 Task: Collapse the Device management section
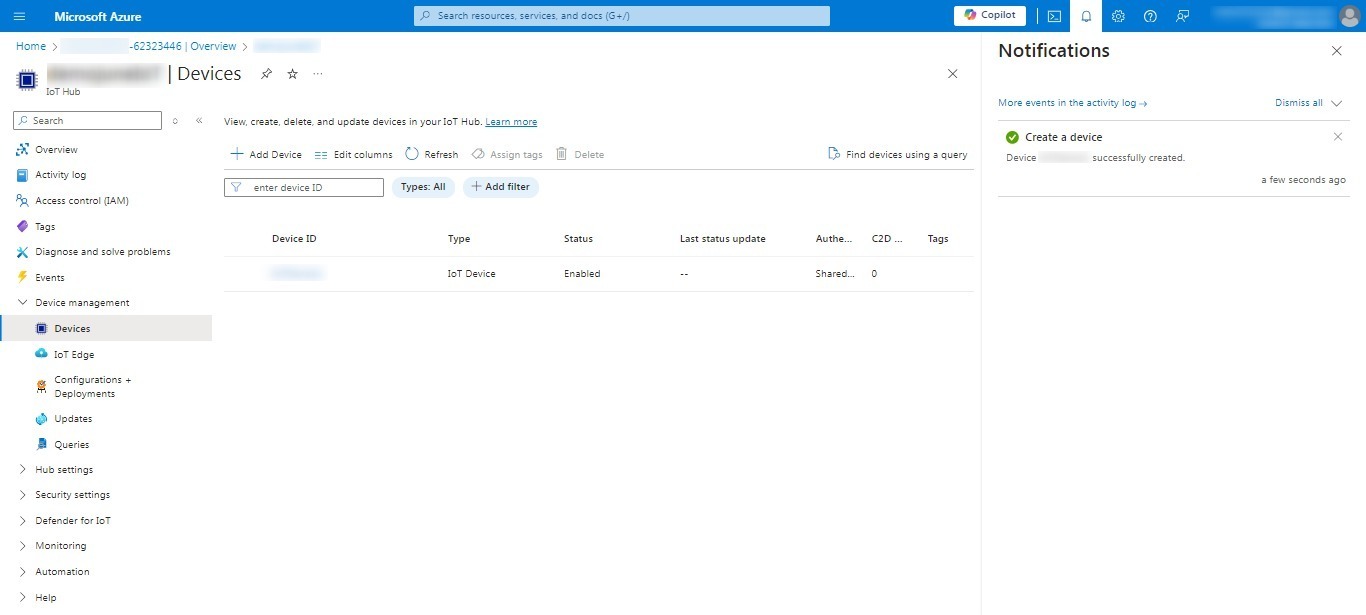point(82,303)
